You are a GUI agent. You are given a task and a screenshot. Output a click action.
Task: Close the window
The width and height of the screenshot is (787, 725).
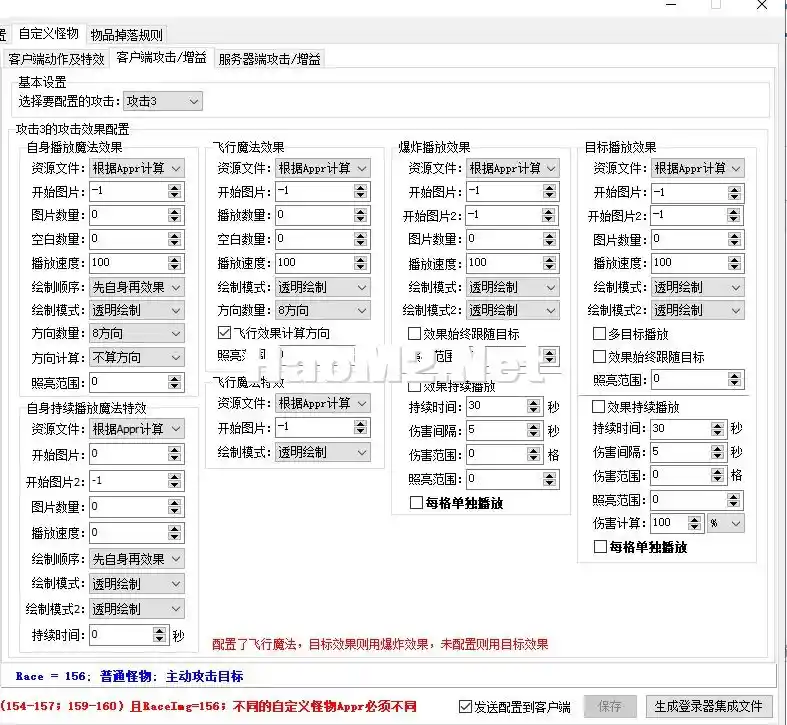pos(762,5)
